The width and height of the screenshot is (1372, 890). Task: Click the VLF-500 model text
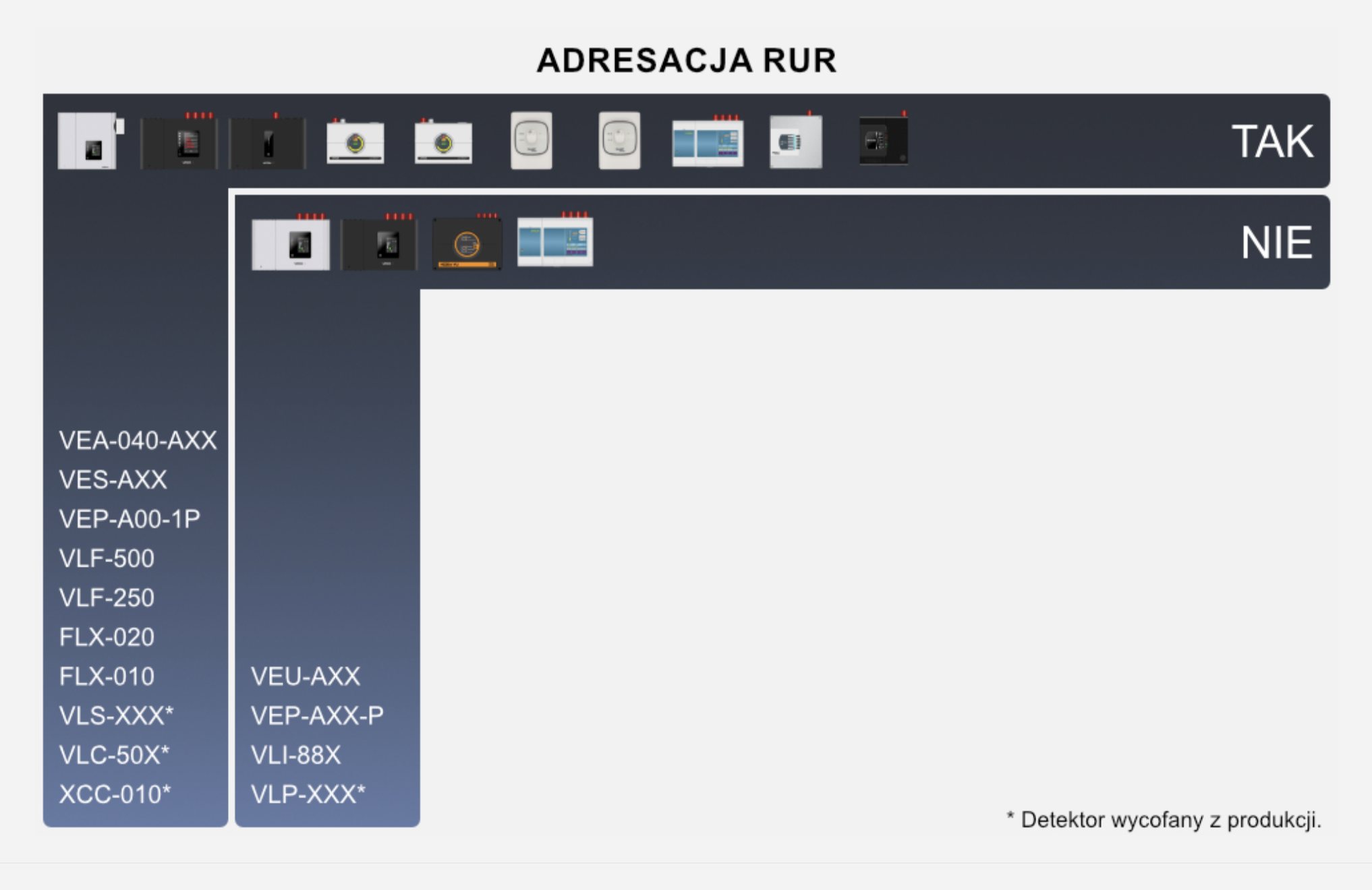(107, 559)
